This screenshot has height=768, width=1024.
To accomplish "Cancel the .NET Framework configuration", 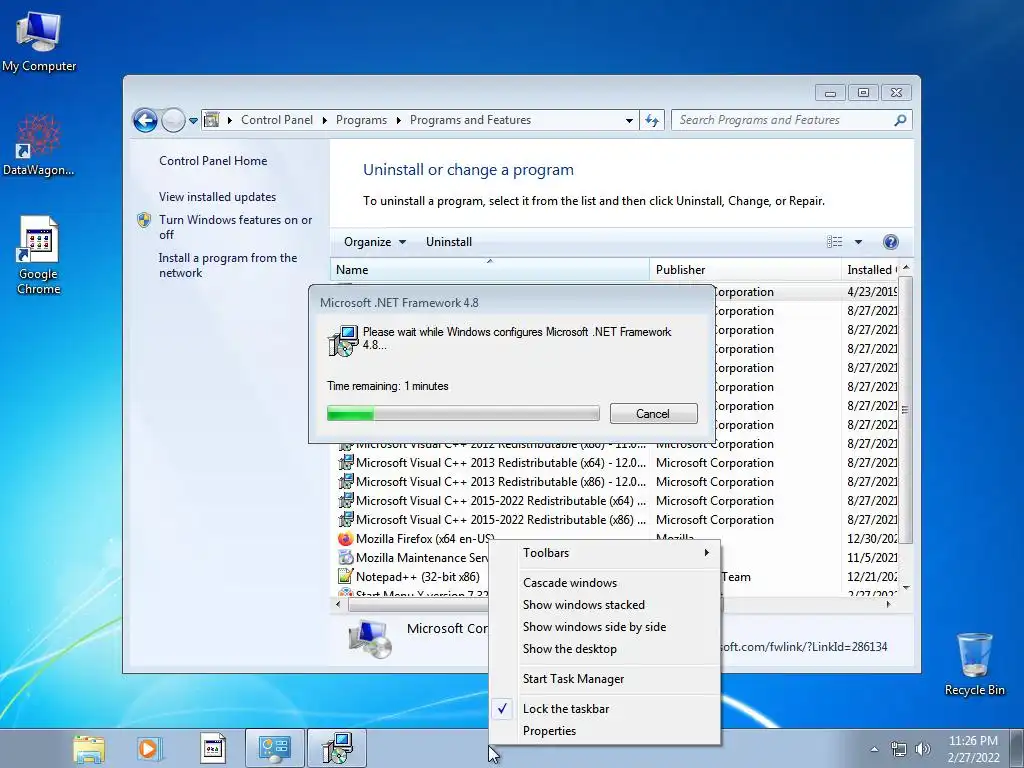I will click(654, 413).
